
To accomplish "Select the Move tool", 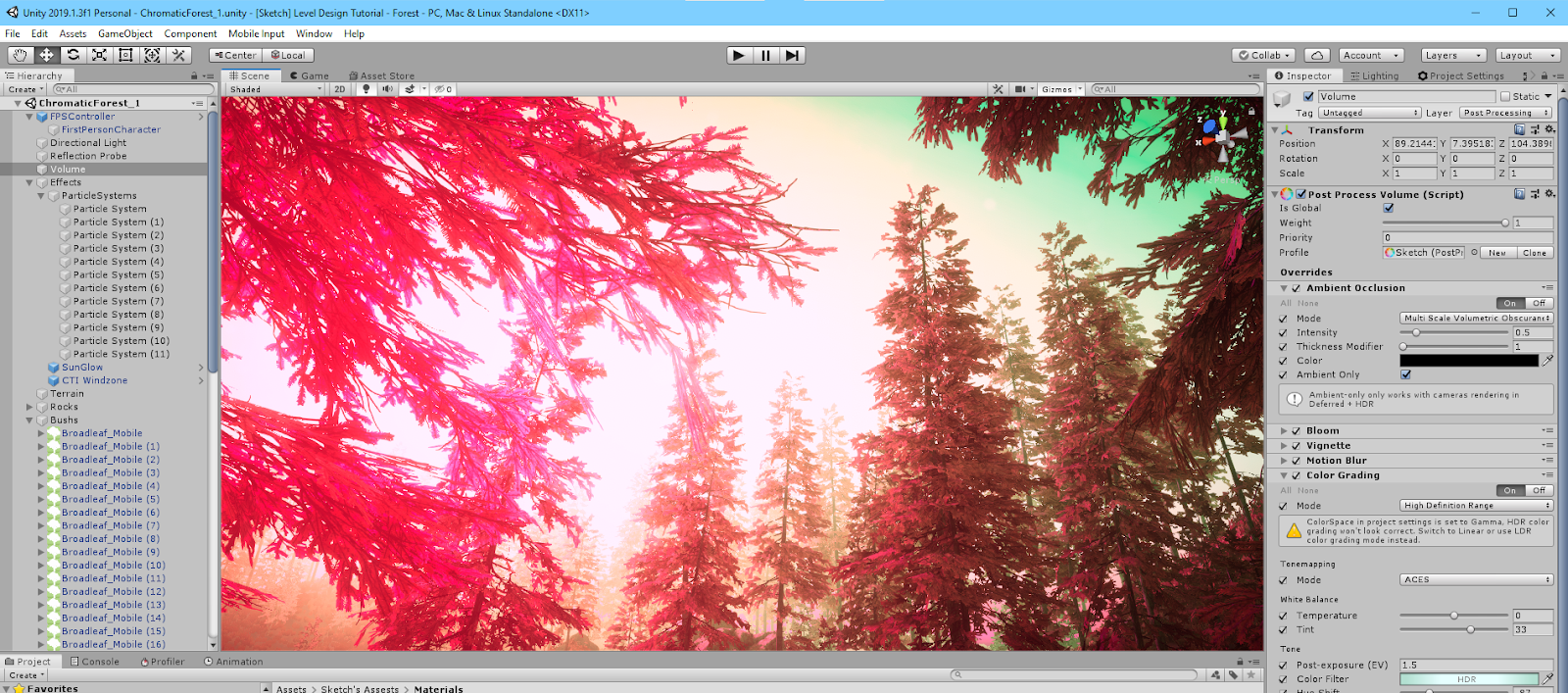I will click(x=46, y=55).
